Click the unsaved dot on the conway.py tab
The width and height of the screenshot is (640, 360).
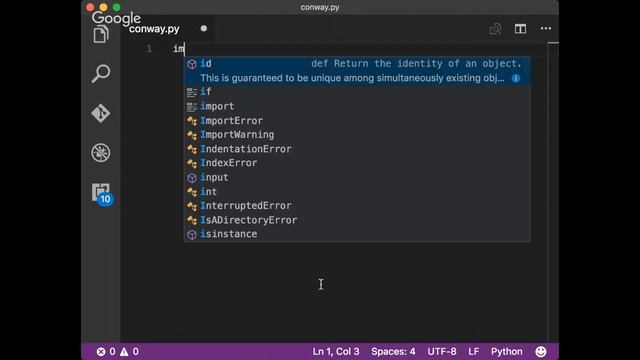click(x=204, y=28)
